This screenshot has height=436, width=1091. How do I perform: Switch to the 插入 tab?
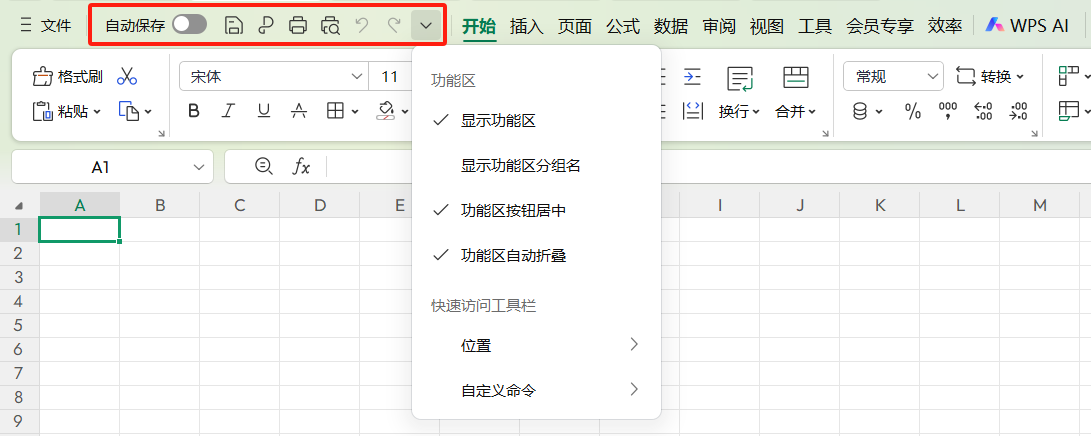click(x=527, y=26)
